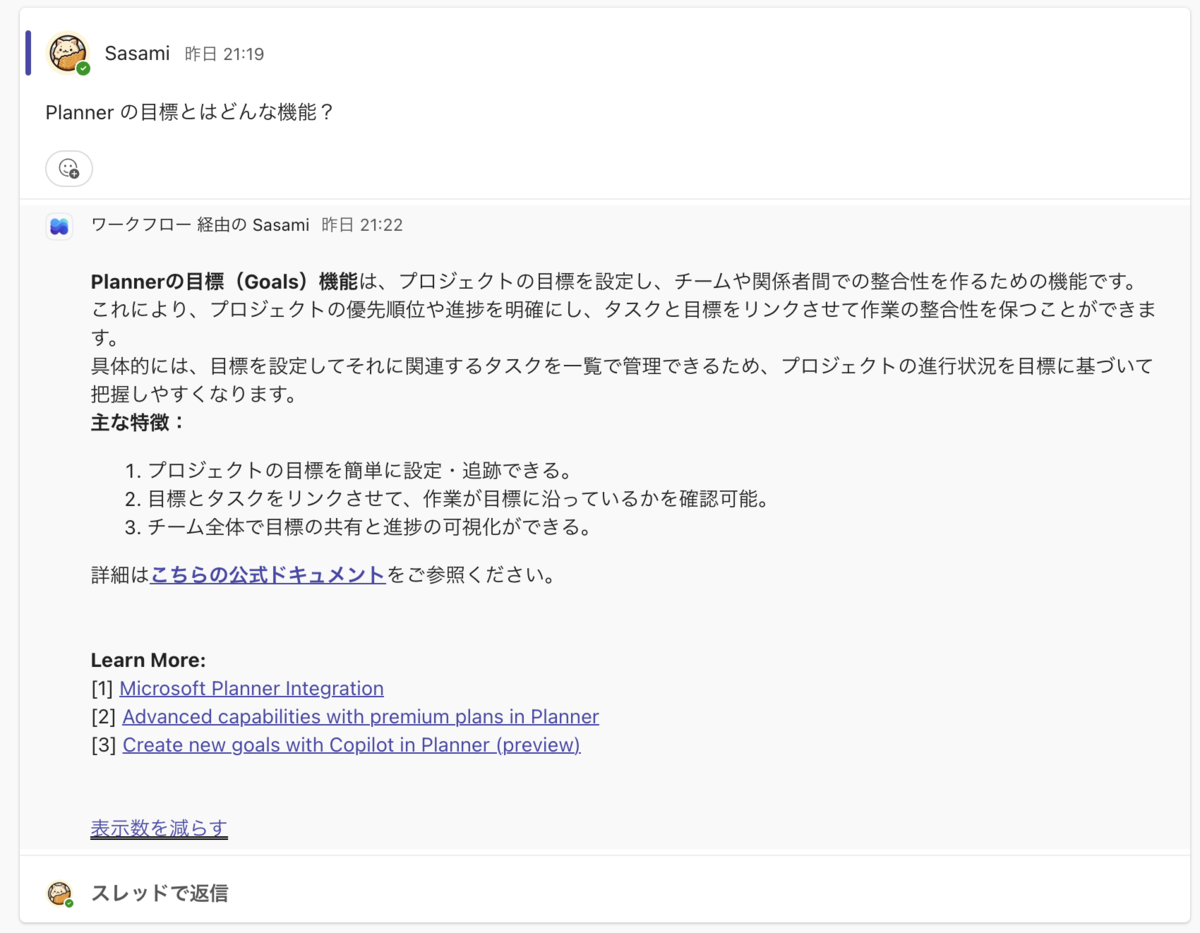Collapse the reply with 表示数を減らす

point(159,828)
